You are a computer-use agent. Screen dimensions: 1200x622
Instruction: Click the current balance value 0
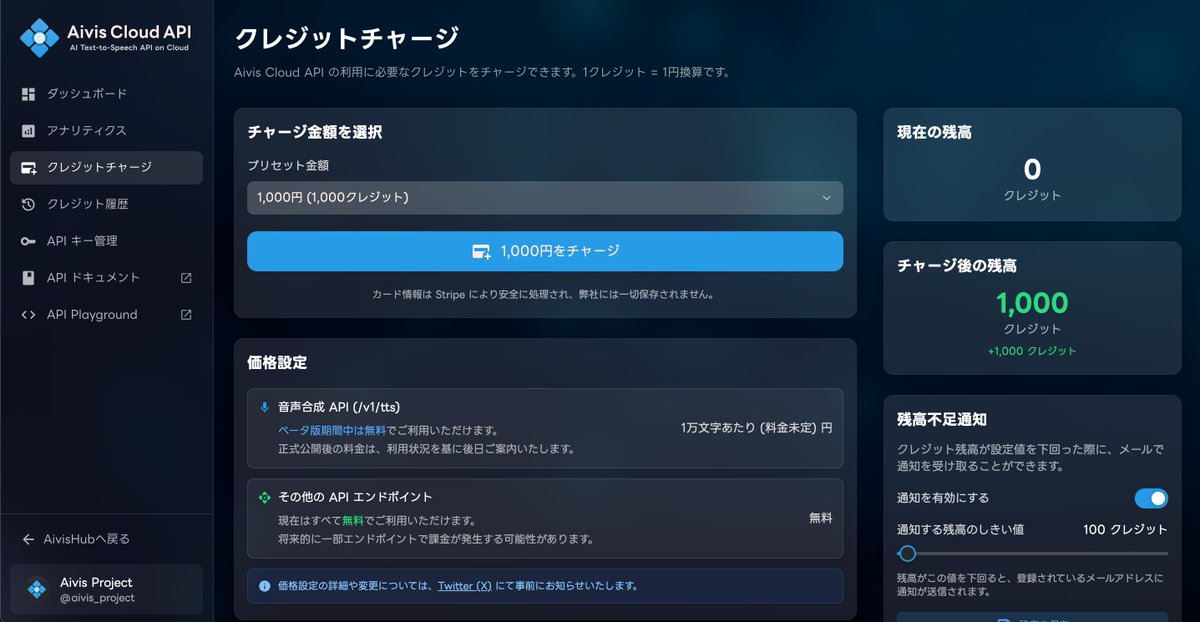[x=1033, y=169]
